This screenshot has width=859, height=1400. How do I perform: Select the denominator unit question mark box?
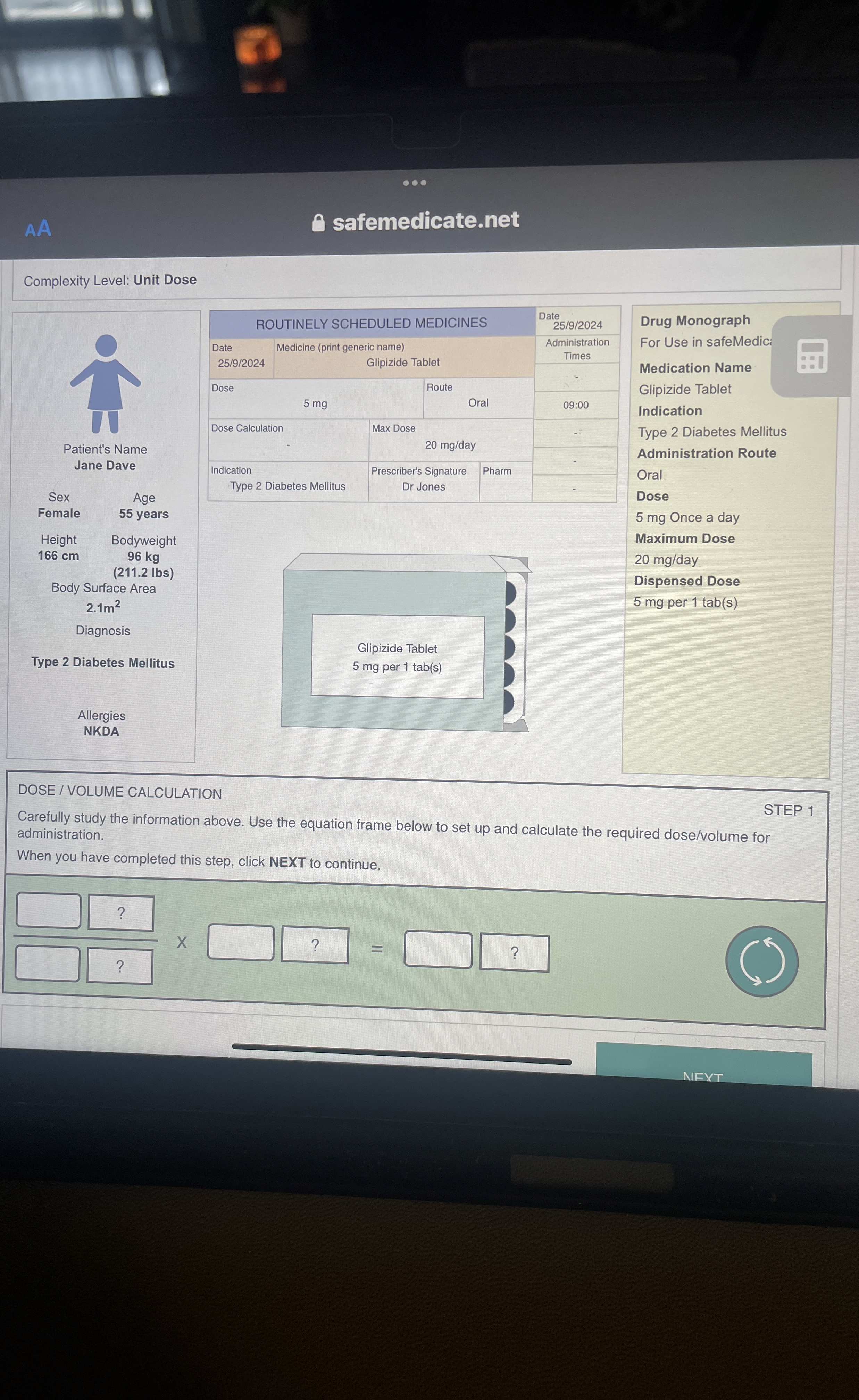click(x=120, y=966)
